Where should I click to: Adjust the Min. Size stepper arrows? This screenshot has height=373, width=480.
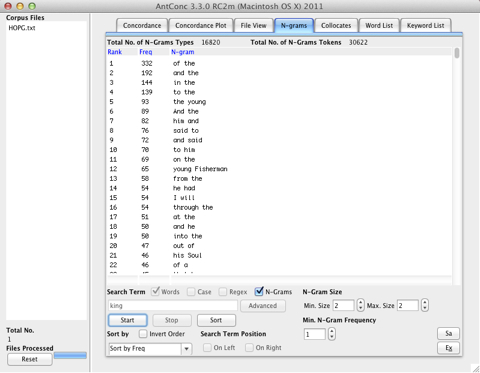pyautogui.click(x=360, y=305)
